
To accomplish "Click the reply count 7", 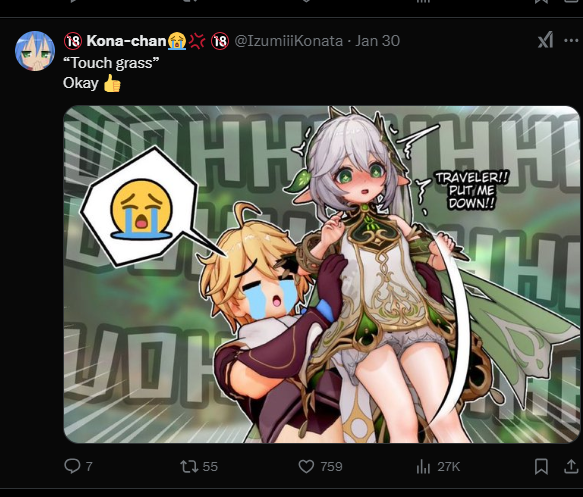I will [89, 467].
